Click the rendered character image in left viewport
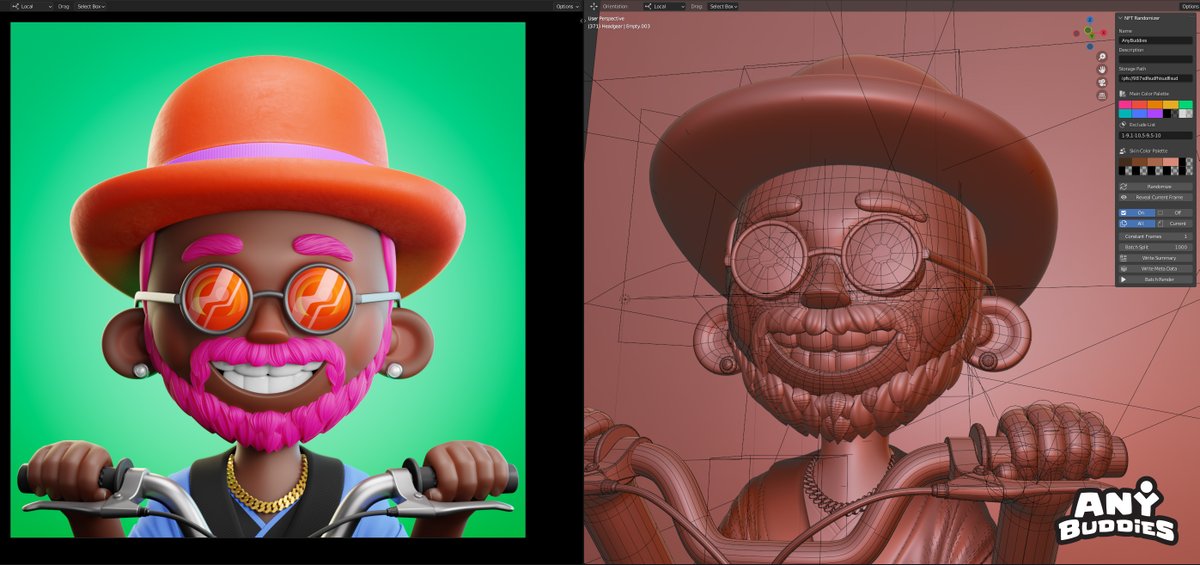The height and width of the screenshot is (565, 1200). [x=268, y=280]
